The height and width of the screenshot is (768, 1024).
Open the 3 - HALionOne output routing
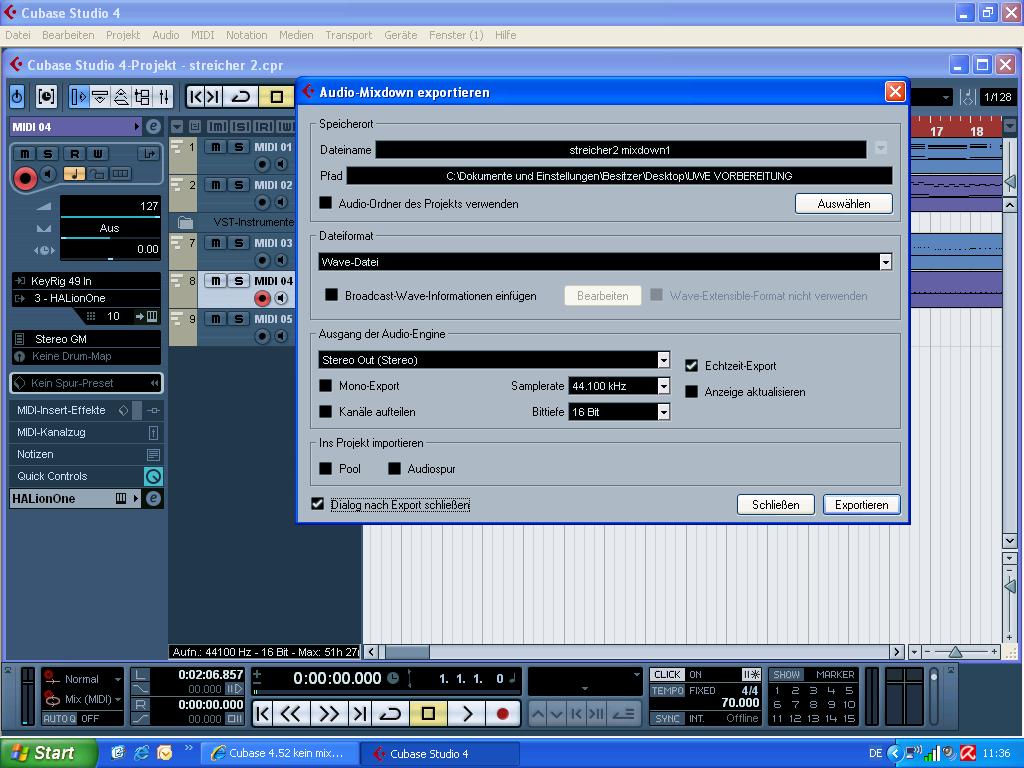(86, 298)
